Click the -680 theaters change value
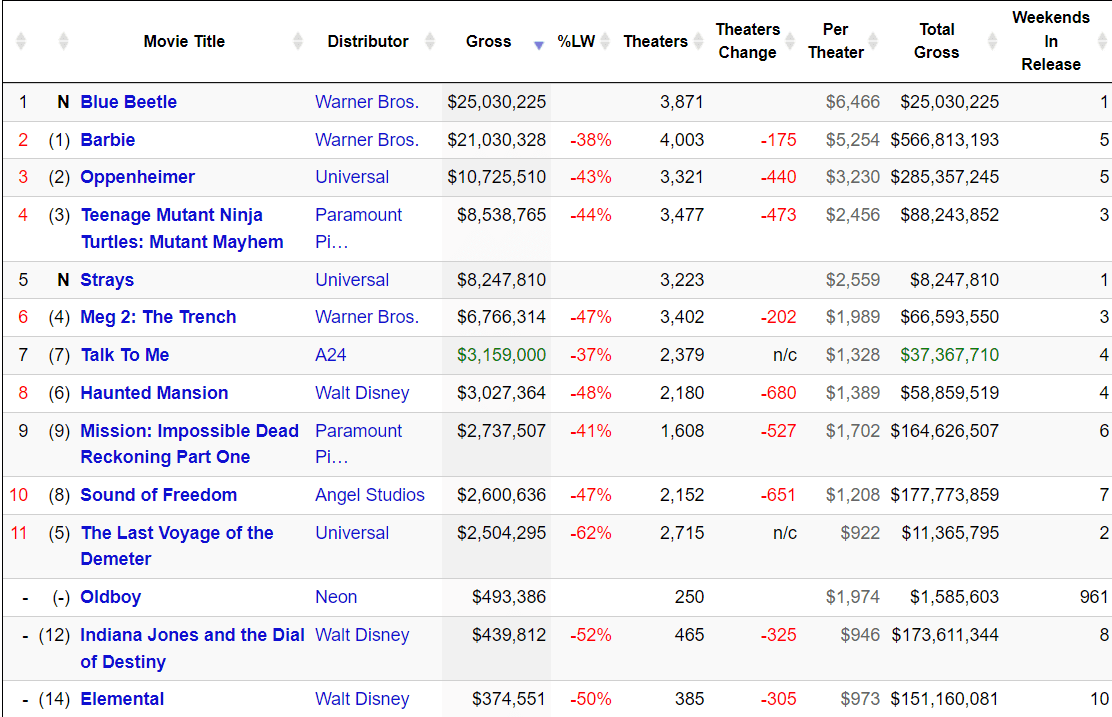The width and height of the screenshot is (1112, 717). point(779,393)
